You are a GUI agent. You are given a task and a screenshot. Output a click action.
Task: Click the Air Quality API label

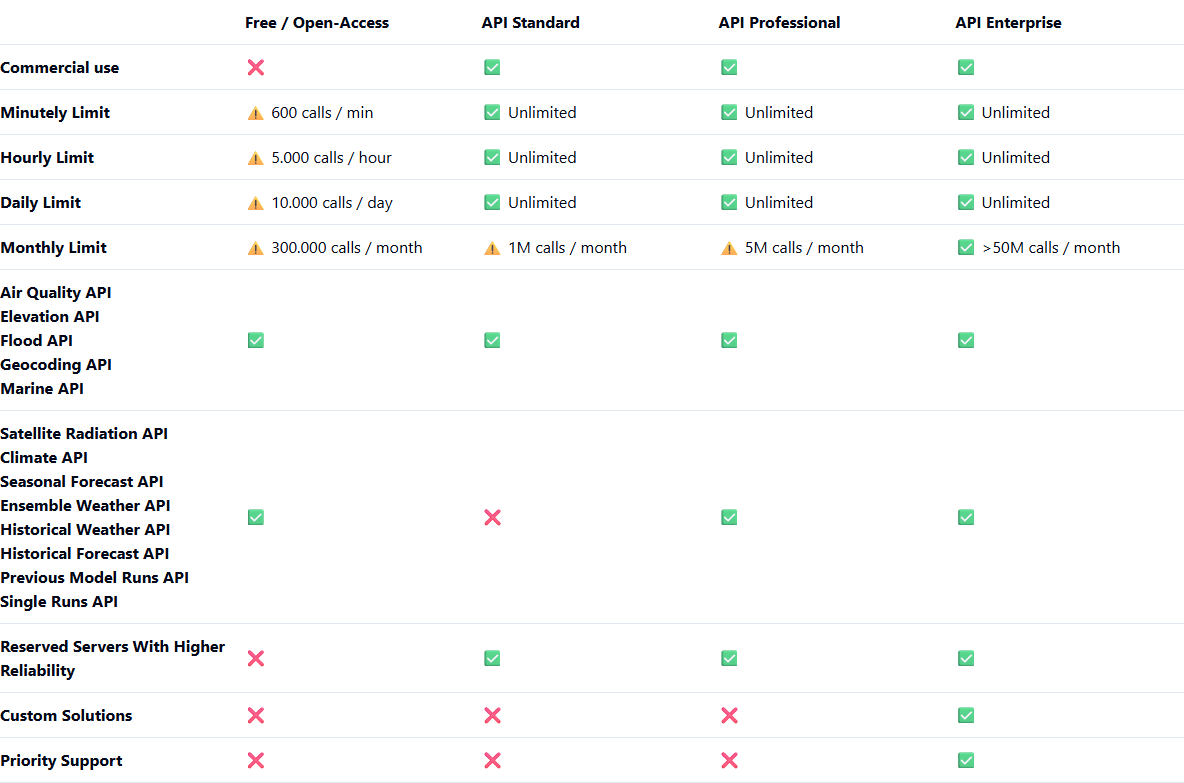coord(56,292)
